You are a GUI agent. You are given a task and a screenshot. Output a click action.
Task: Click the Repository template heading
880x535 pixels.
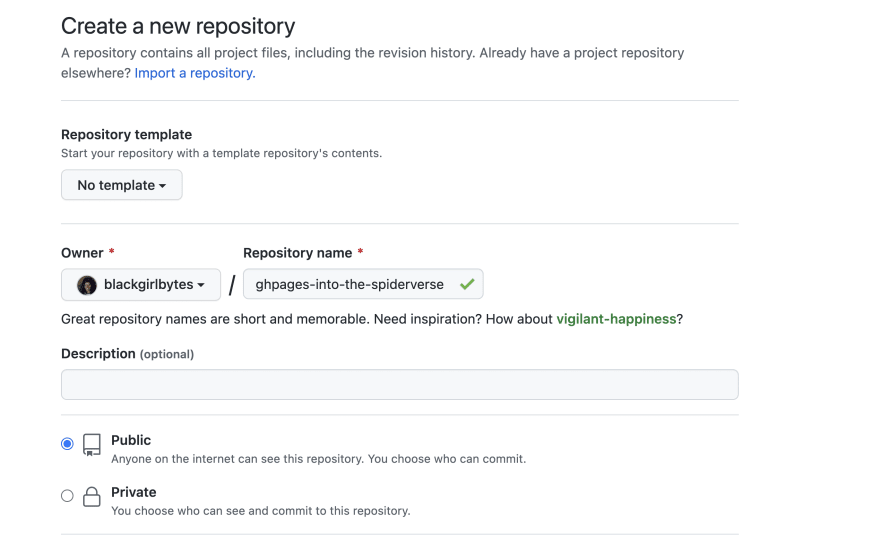(x=126, y=135)
